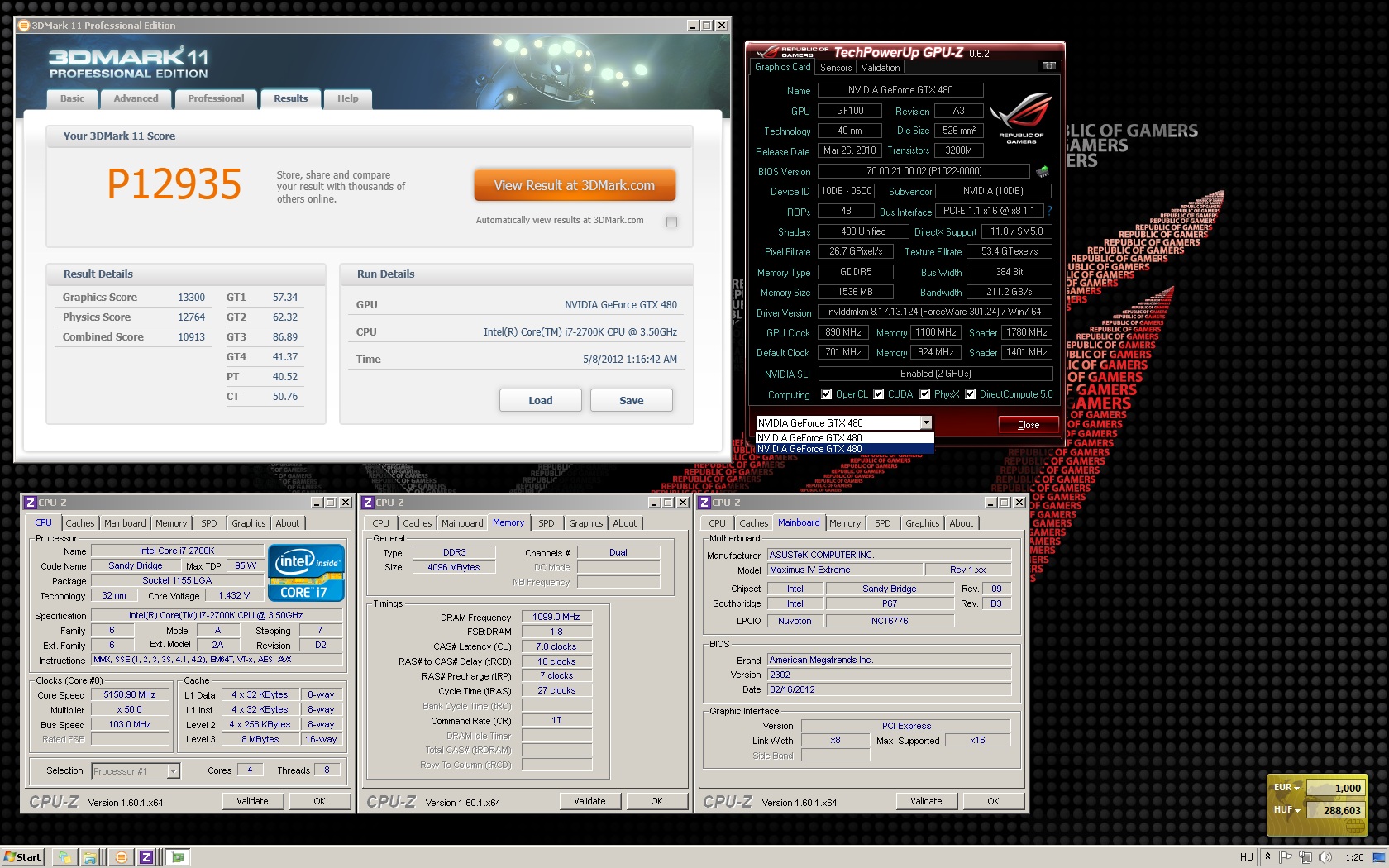Viewport: 1389px width, 868px height.
Task: Click the GPU-Z screenshot camera icon
Action: point(1048,66)
